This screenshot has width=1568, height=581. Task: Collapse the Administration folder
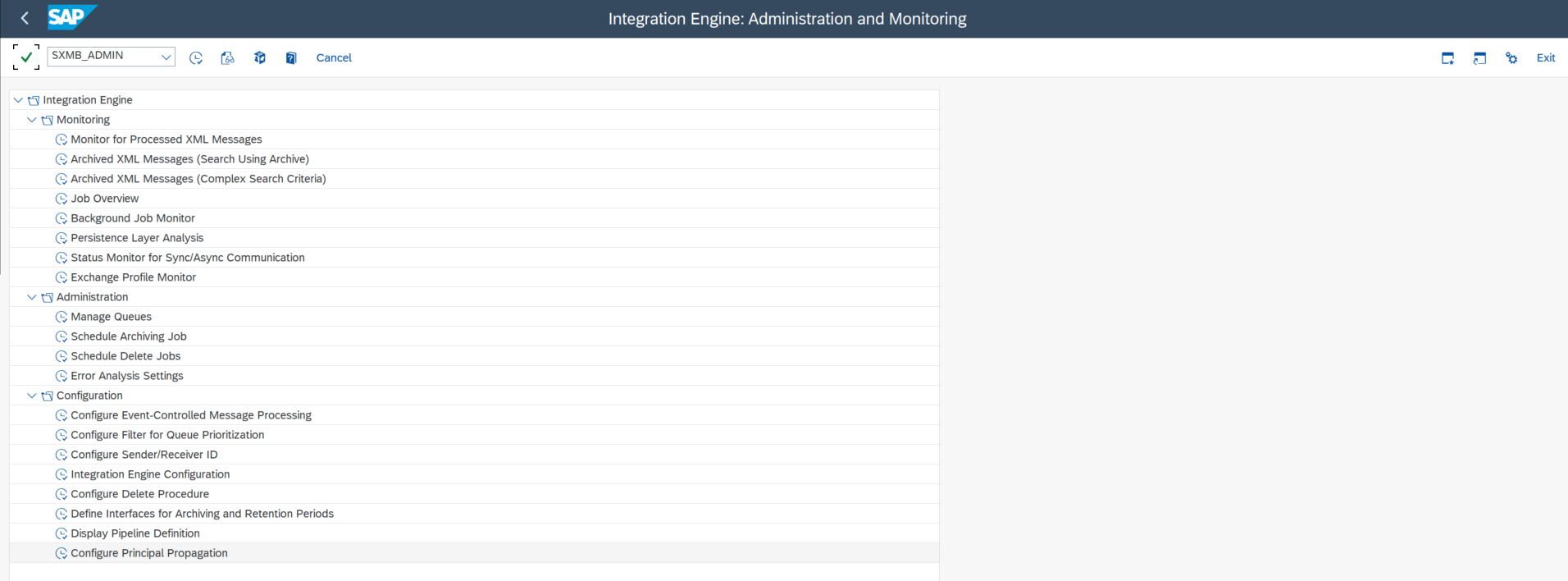pyautogui.click(x=32, y=297)
